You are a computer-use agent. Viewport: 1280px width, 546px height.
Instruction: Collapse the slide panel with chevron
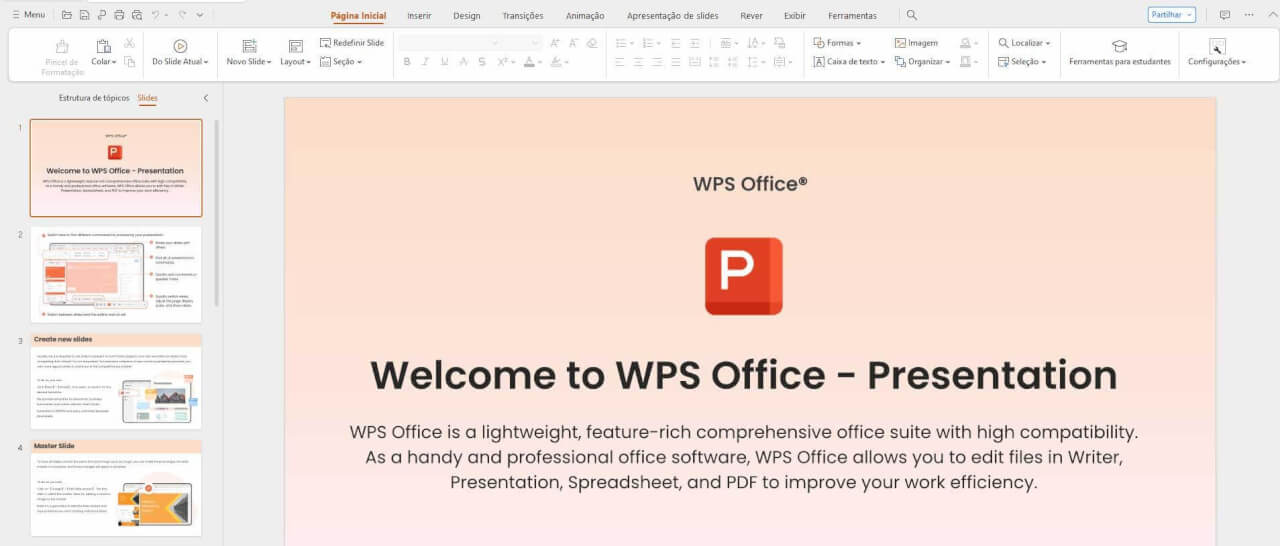pyautogui.click(x=206, y=98)
